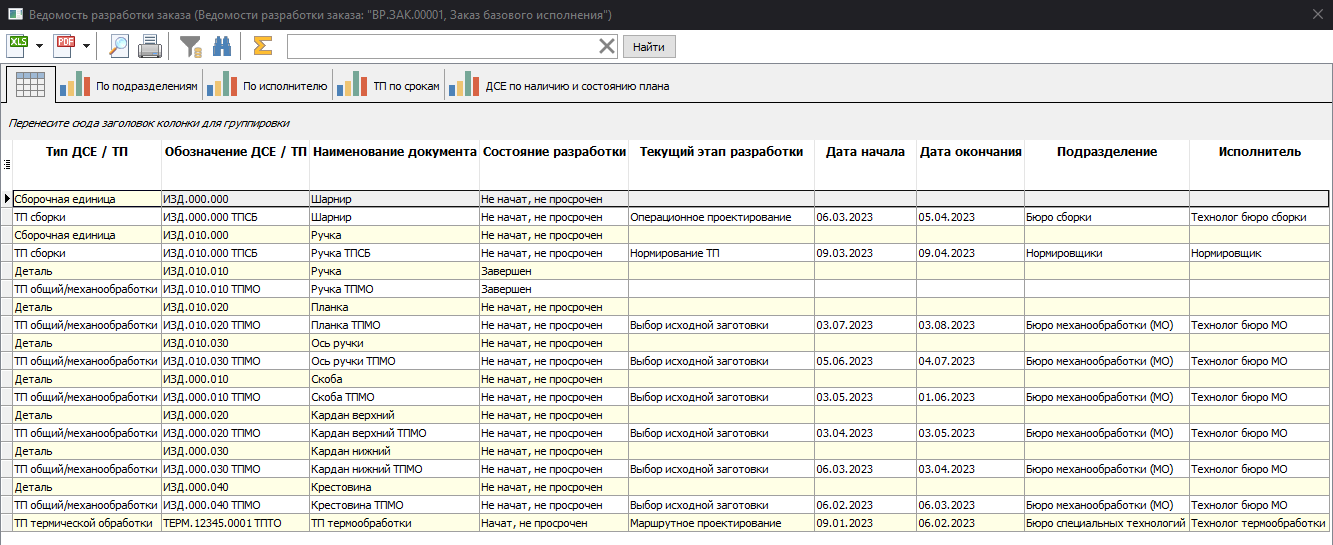
Task: Open the filter funnel tool
Action: click(190, 45)
